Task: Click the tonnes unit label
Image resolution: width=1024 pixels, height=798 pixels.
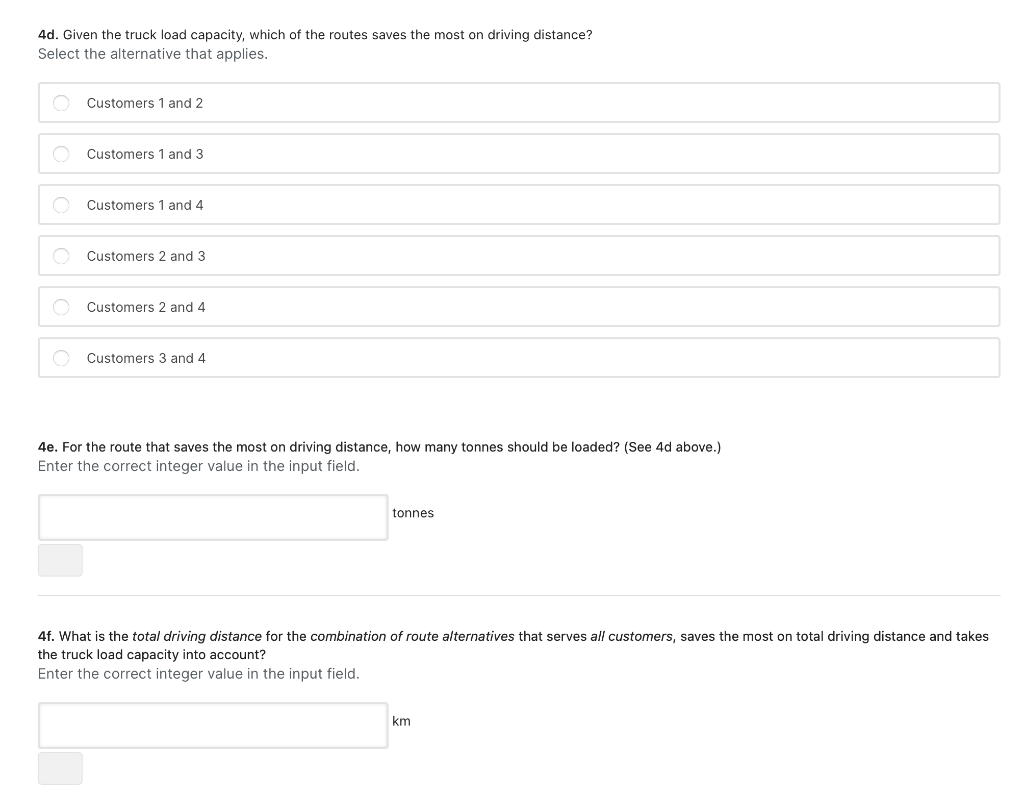Action: pos(413,513)
